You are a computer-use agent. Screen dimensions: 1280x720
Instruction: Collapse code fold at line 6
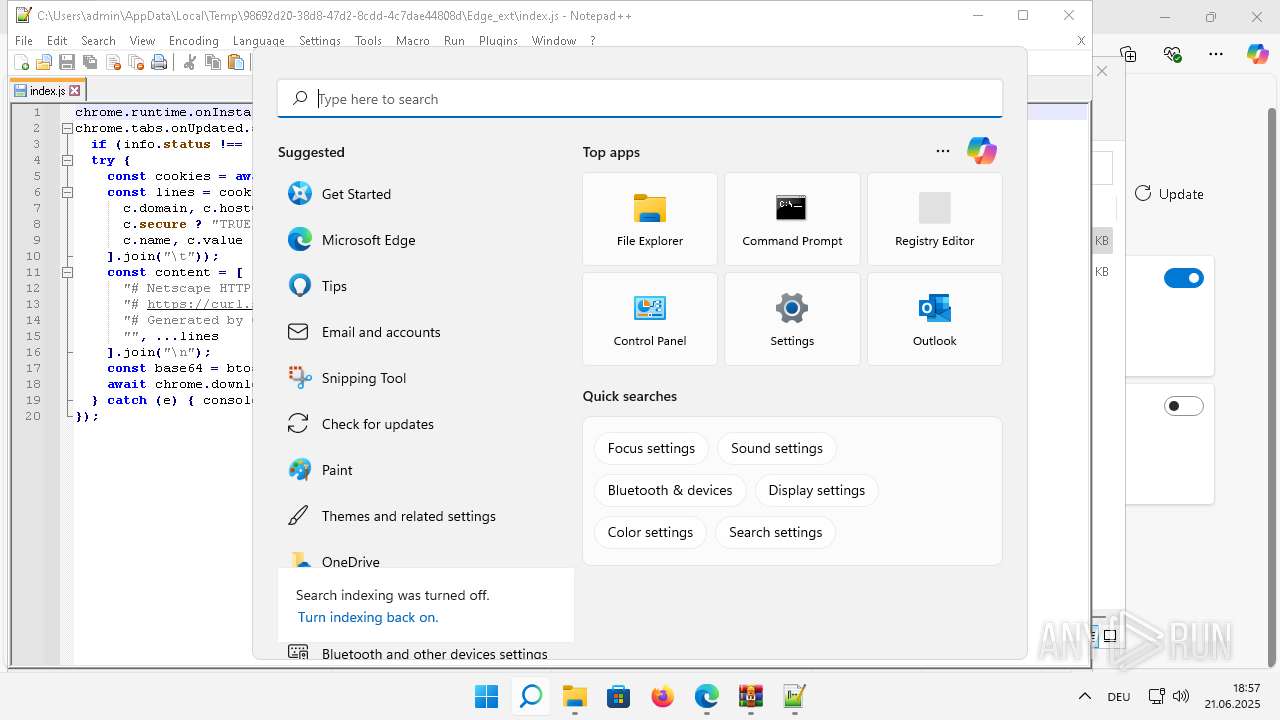67,192
